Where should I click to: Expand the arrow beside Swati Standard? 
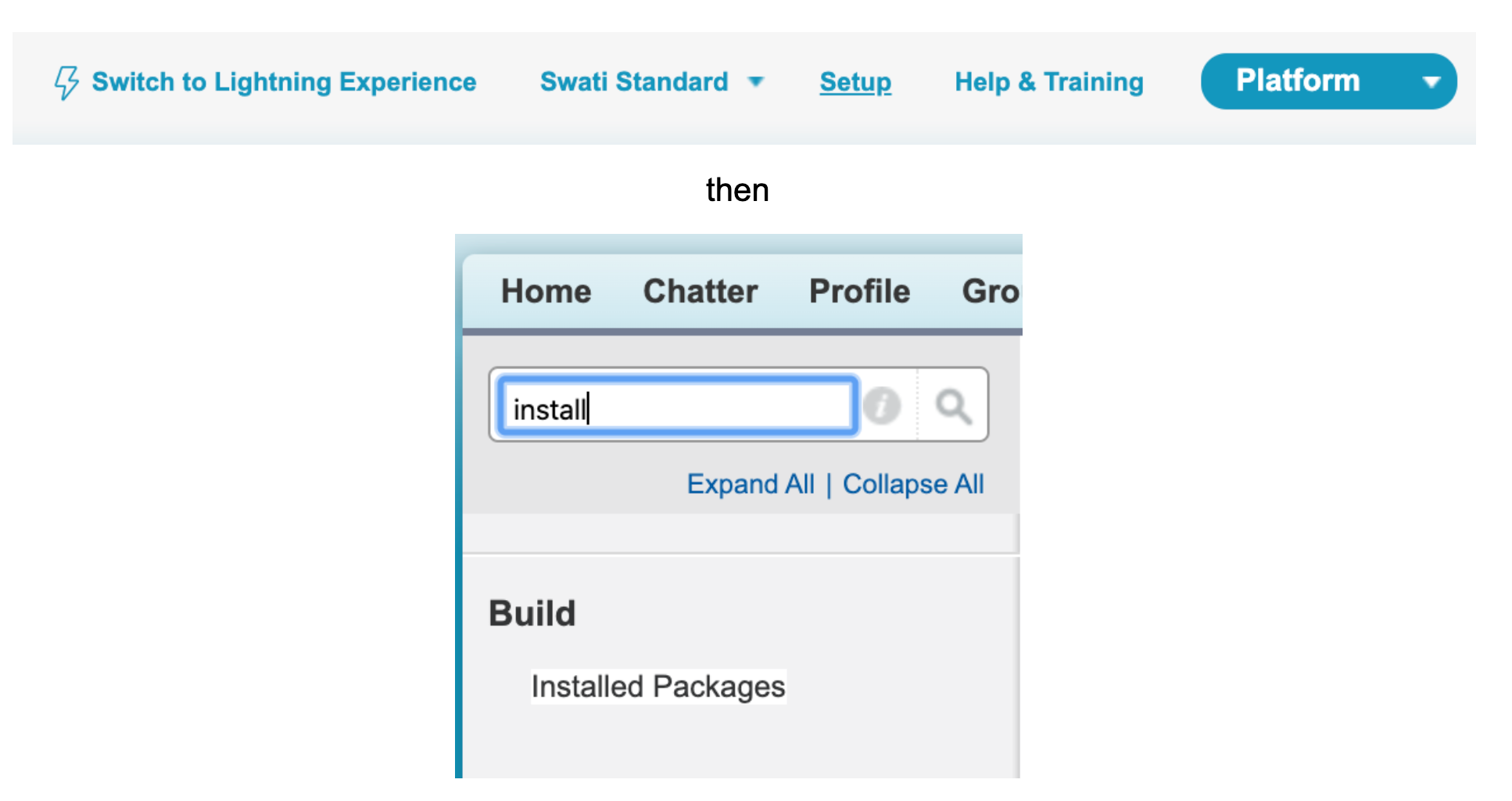(x=755, y=81)
